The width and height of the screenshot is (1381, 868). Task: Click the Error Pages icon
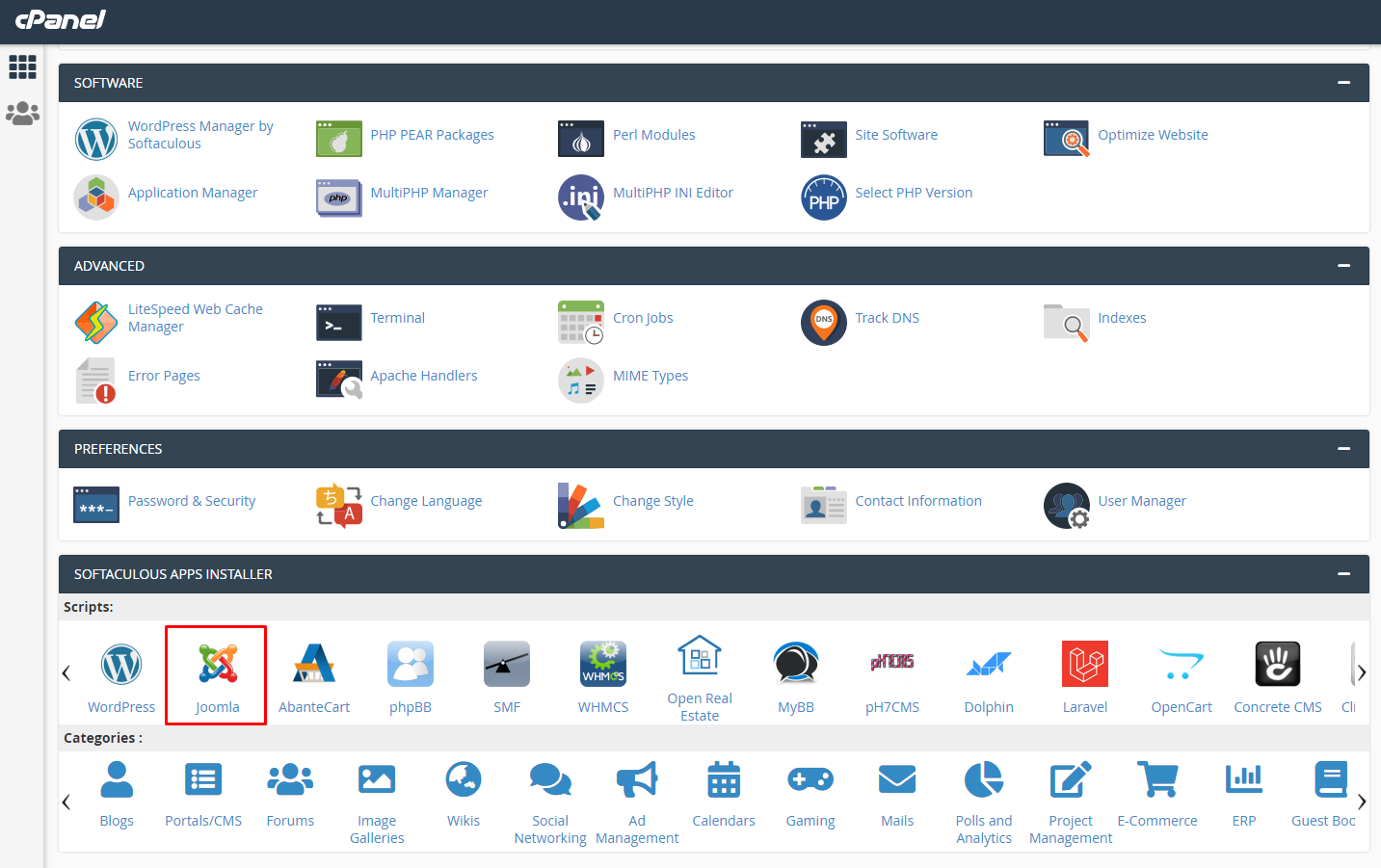96,381
